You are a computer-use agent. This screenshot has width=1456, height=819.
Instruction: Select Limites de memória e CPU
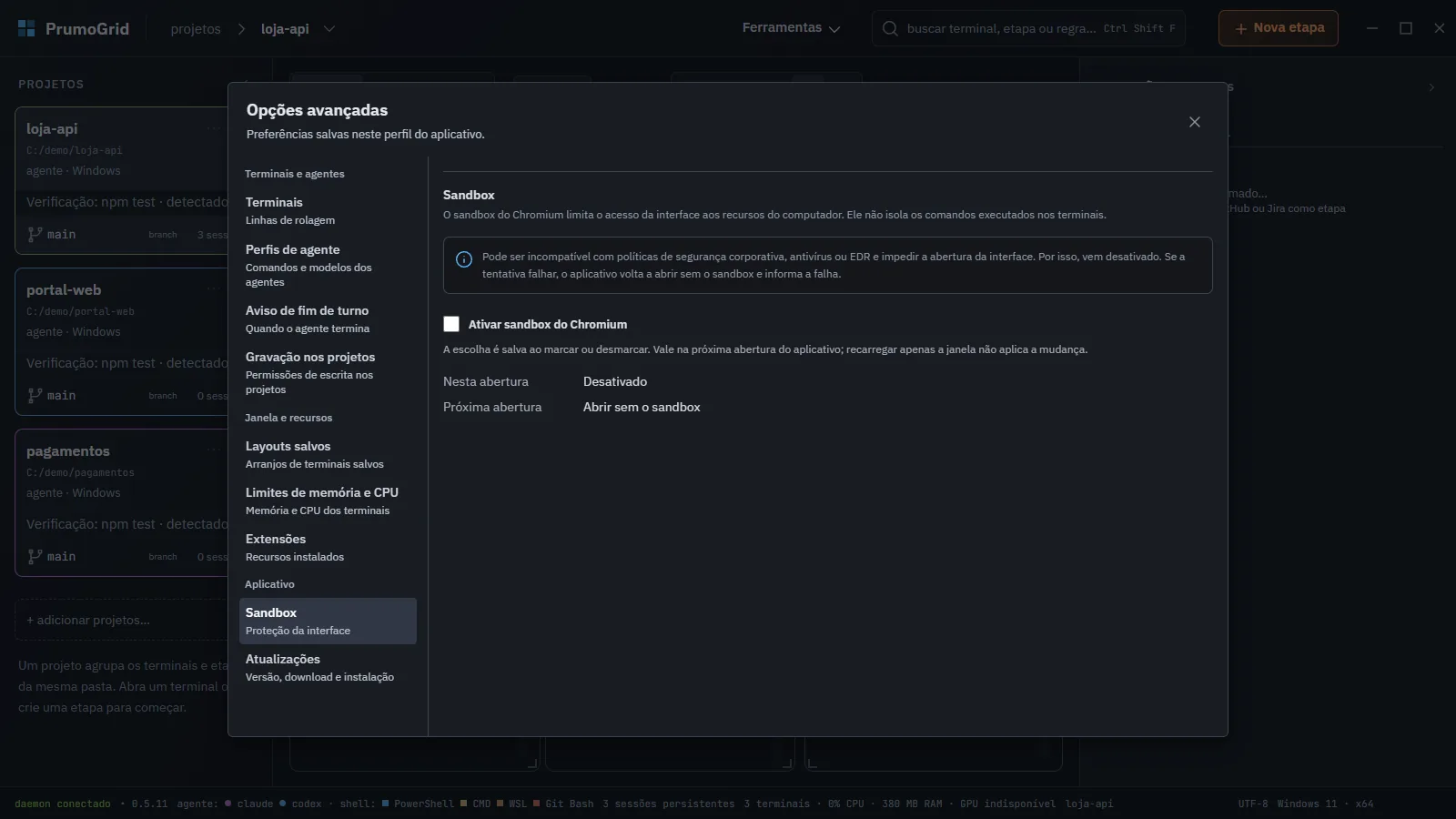[328, 501]
